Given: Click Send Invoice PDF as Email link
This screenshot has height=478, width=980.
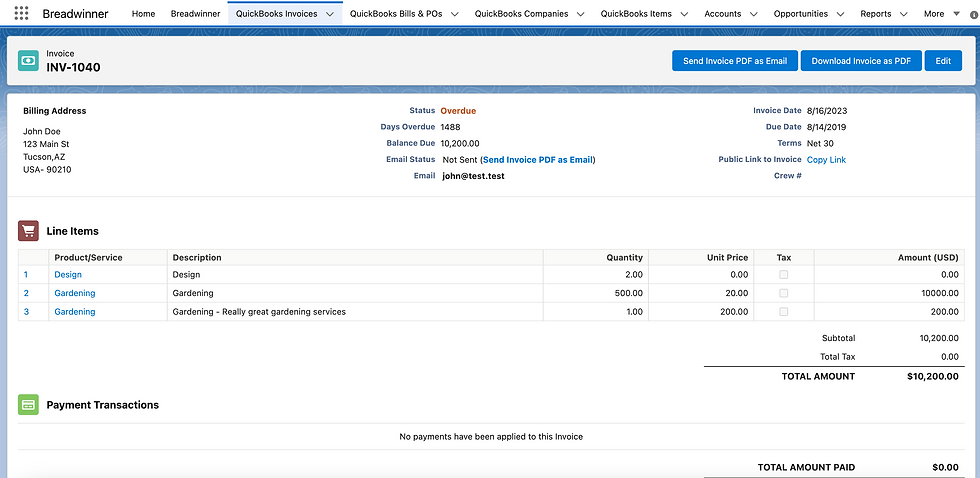Looking at the screenshot, I should (538, 160).
